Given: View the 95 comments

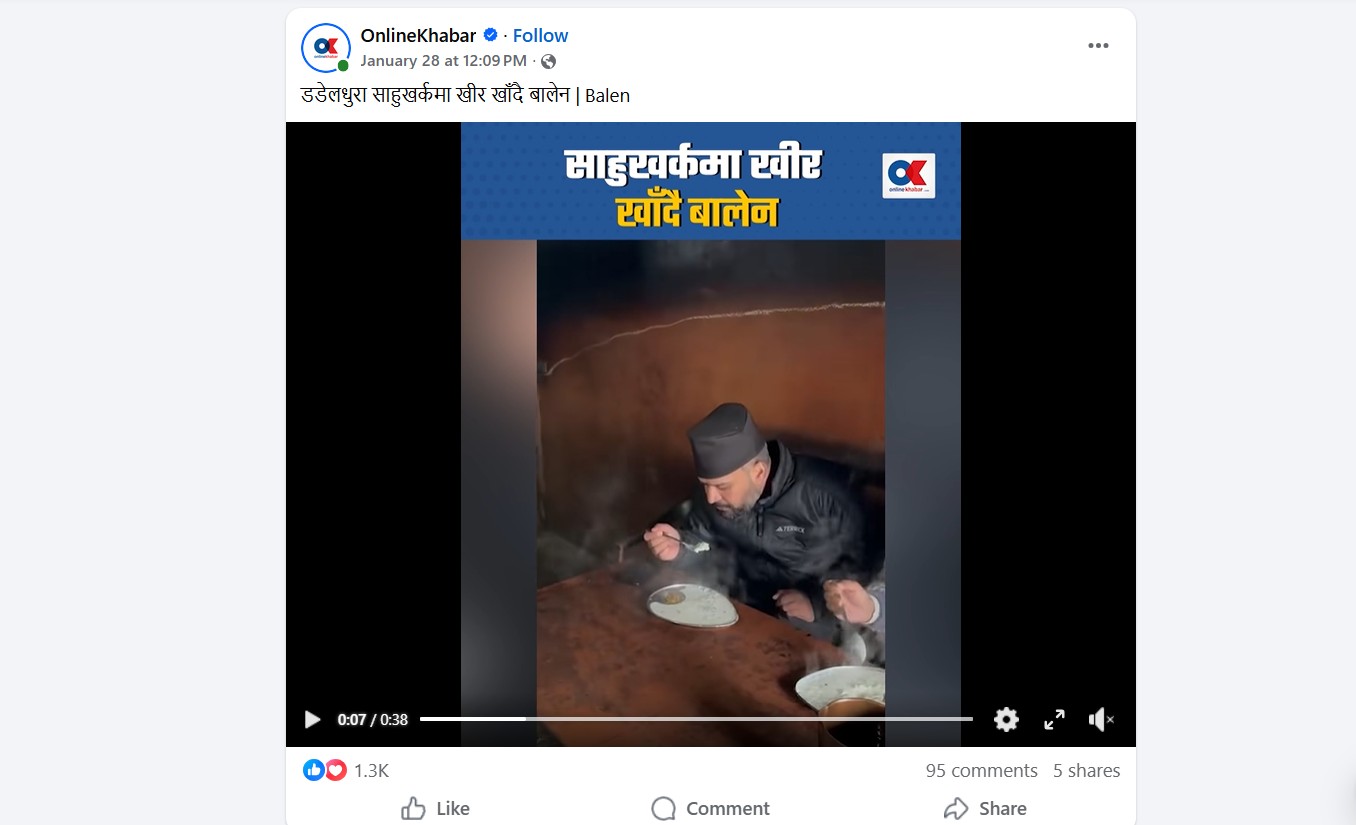Looking at the screenshot, I should [981, 771].
